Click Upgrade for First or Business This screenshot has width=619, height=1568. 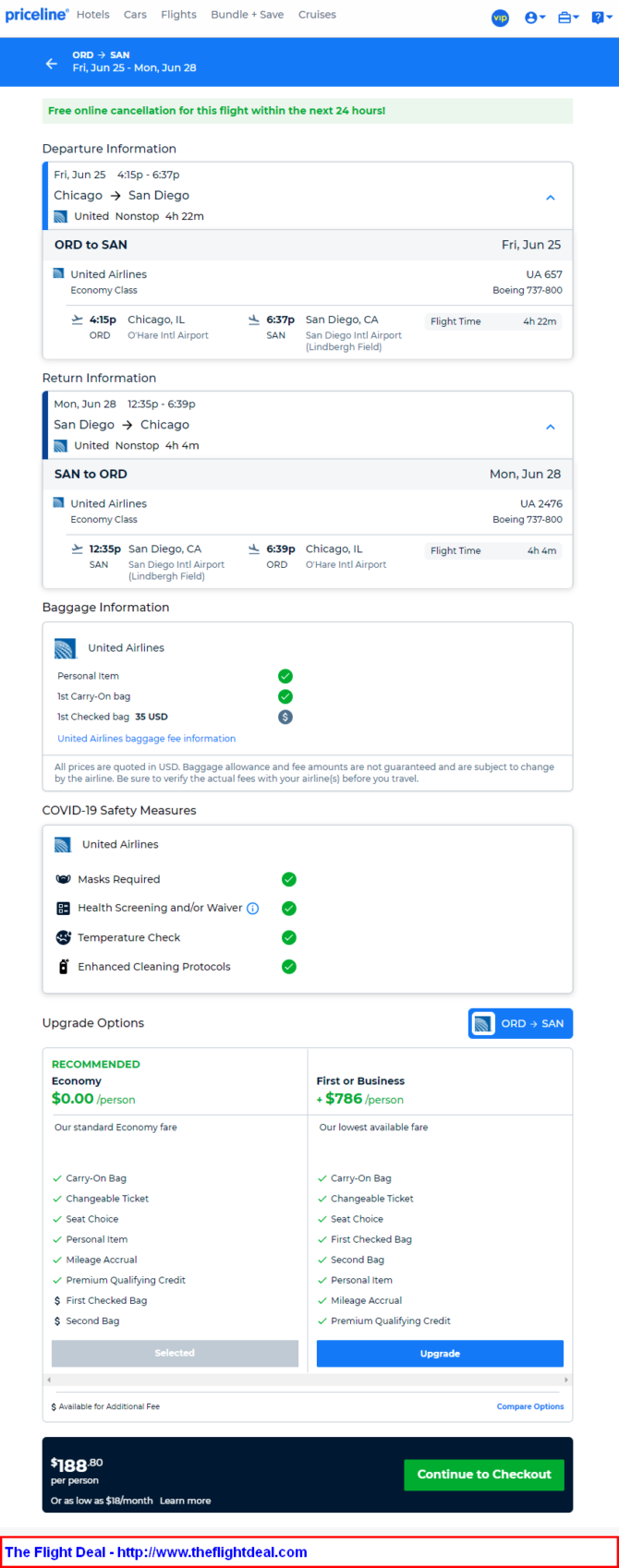coord(440,1353)
